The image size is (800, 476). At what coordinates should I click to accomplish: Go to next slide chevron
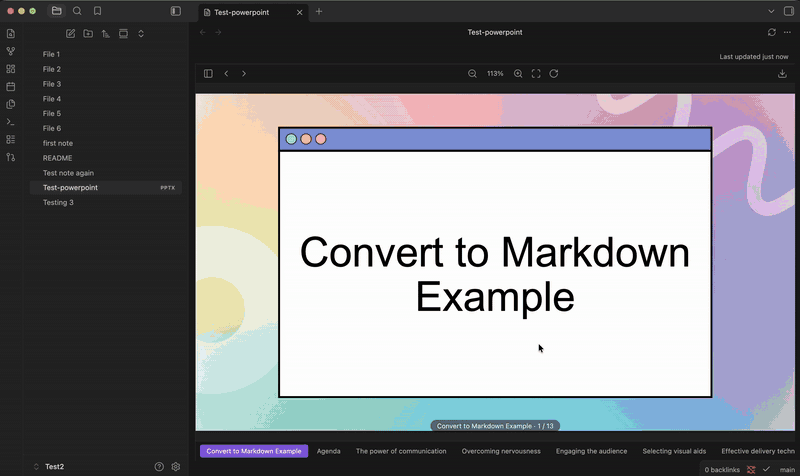click(244, 73)
